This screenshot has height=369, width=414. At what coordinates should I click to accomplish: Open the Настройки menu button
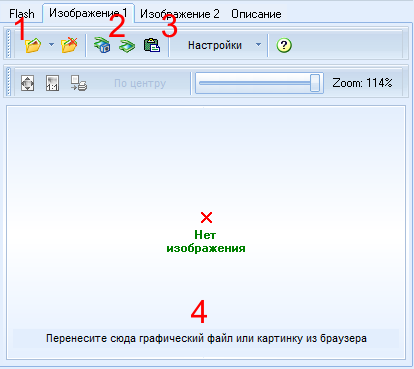(x=215, y=45)
